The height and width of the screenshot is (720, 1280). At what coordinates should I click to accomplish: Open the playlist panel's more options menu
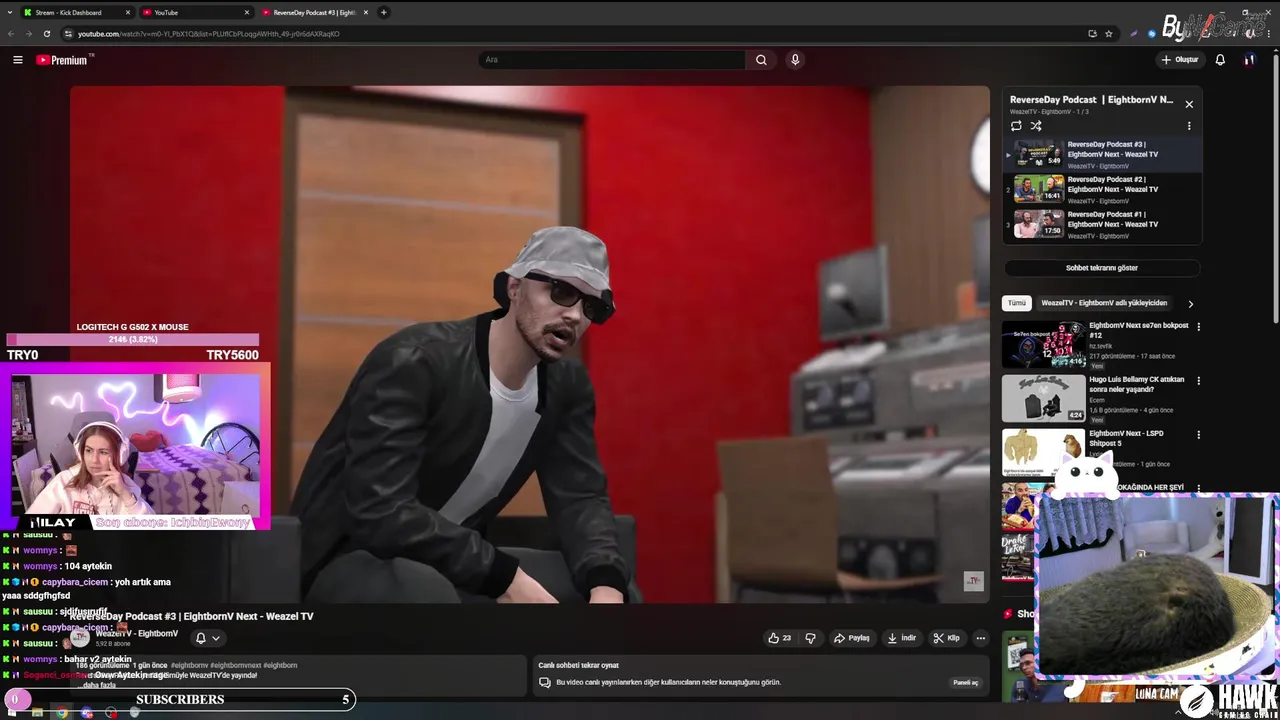click(1189, 126)
